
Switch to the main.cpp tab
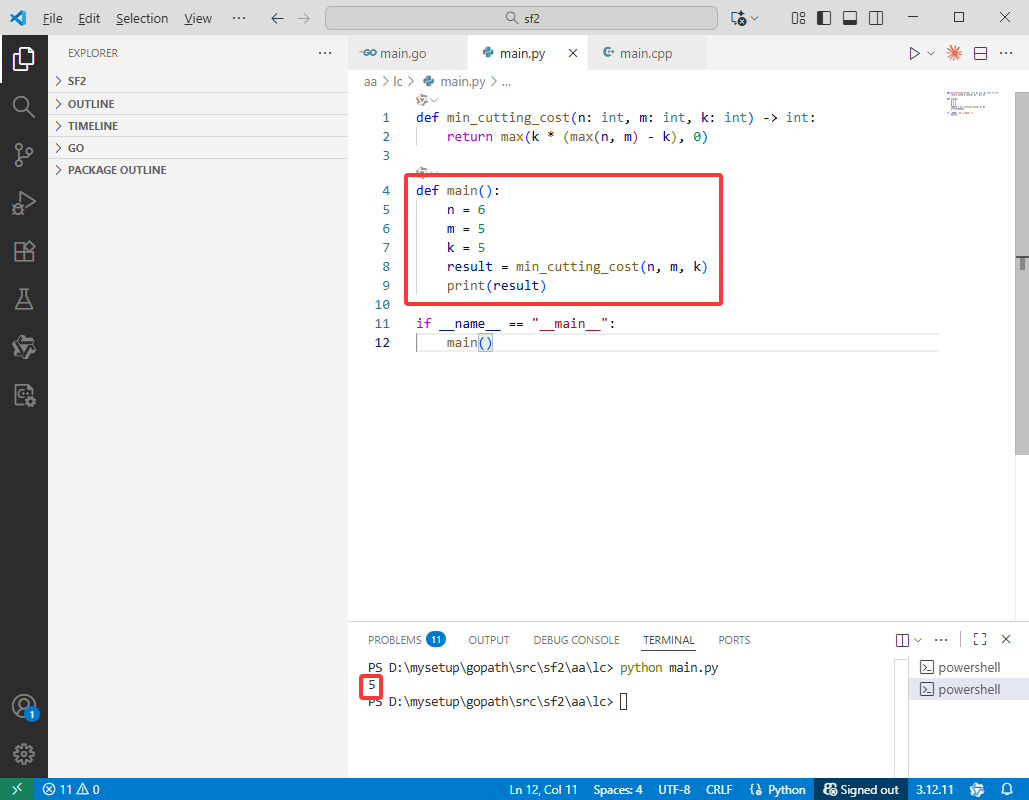[x=646, y=53]
